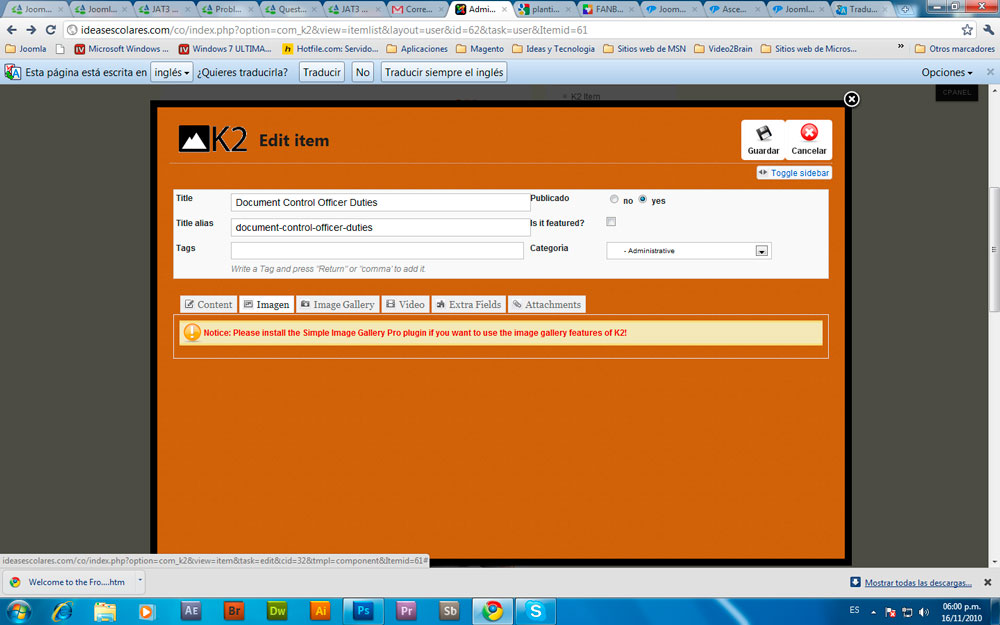The image size is (1000, 625).
Task: Open the Image Gallery tab
Action: [x=337, y=304]
